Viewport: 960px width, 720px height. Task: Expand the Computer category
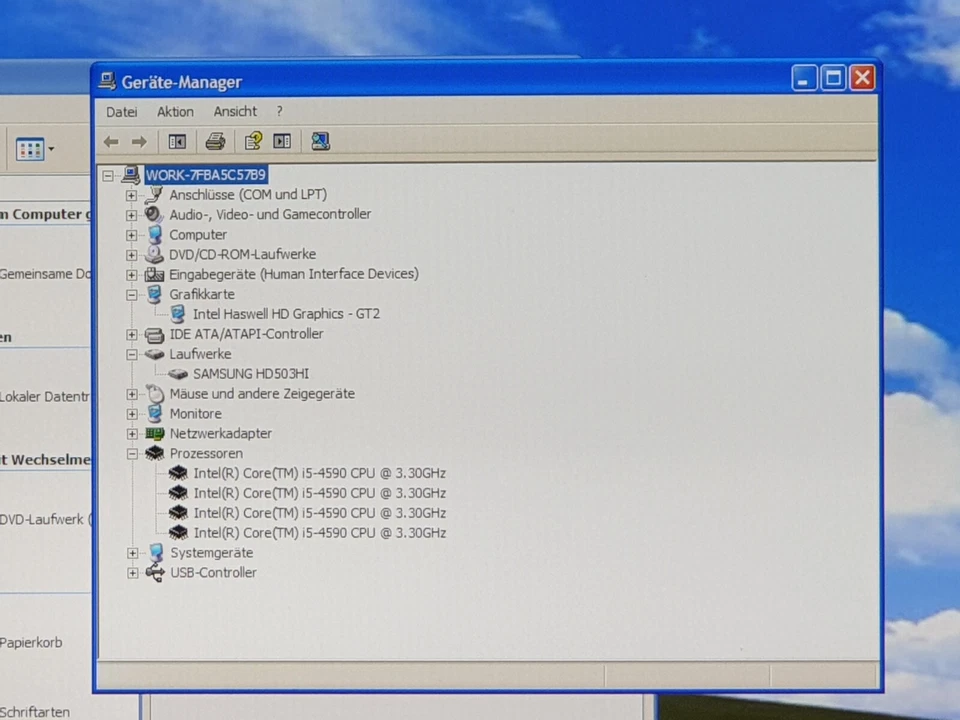coord(131,235)
